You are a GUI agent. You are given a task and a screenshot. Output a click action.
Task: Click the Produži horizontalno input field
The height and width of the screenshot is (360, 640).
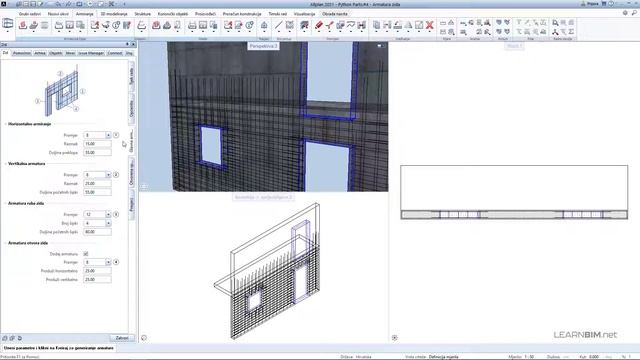point(97,271)
